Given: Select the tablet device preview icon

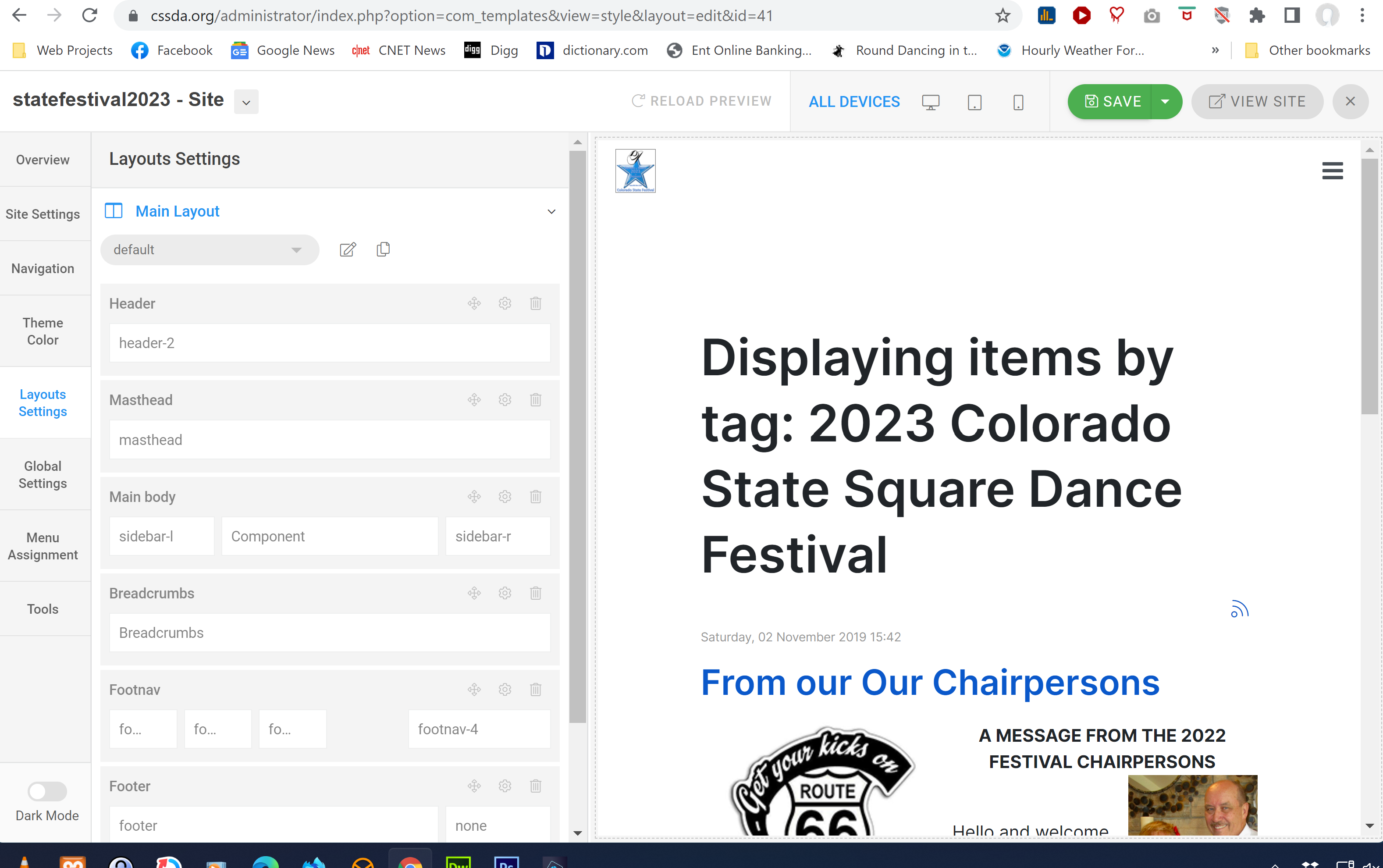Looking at the screenshot, I should [x=974, y=102].
